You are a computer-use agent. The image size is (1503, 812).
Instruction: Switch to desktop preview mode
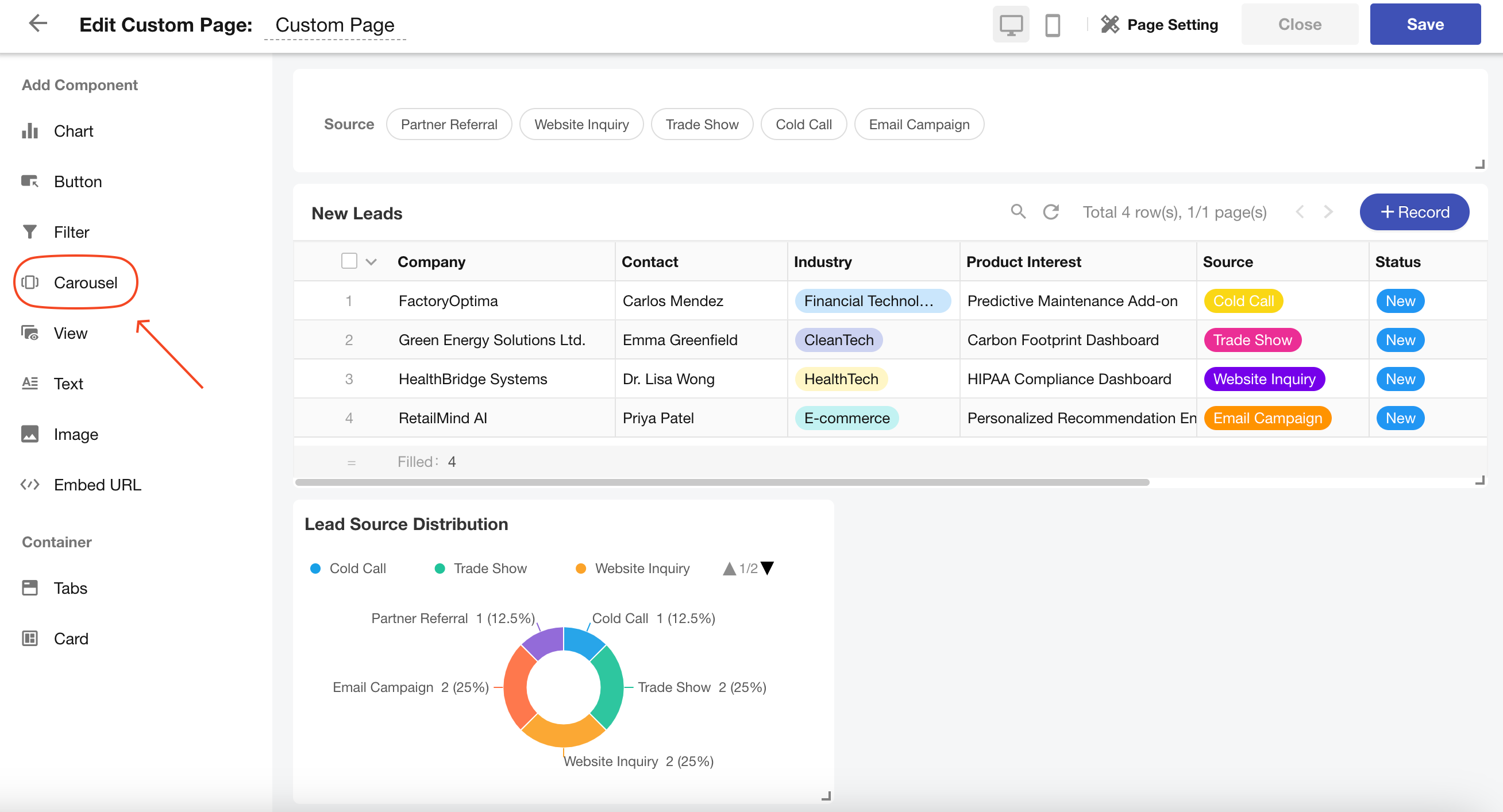click(1010, 25)
